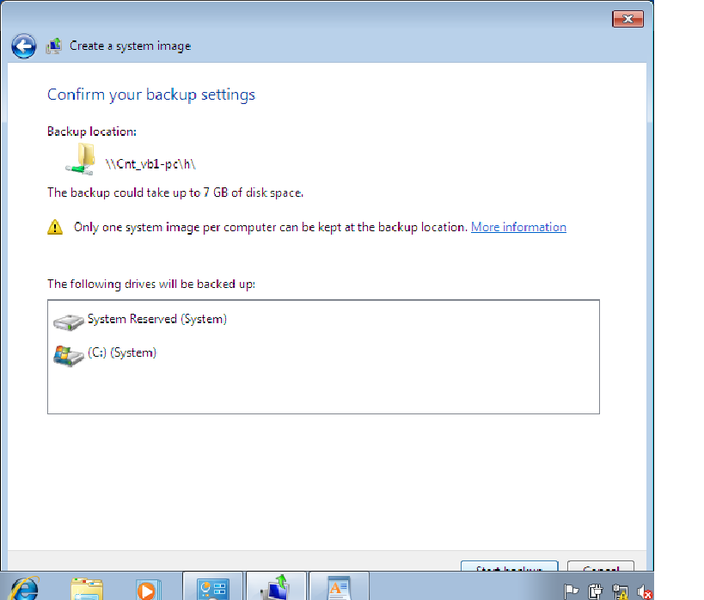Open the document editor taskbar window
Image resolution: width=704 pixels, height=600 pixels.
pos(338,588)
